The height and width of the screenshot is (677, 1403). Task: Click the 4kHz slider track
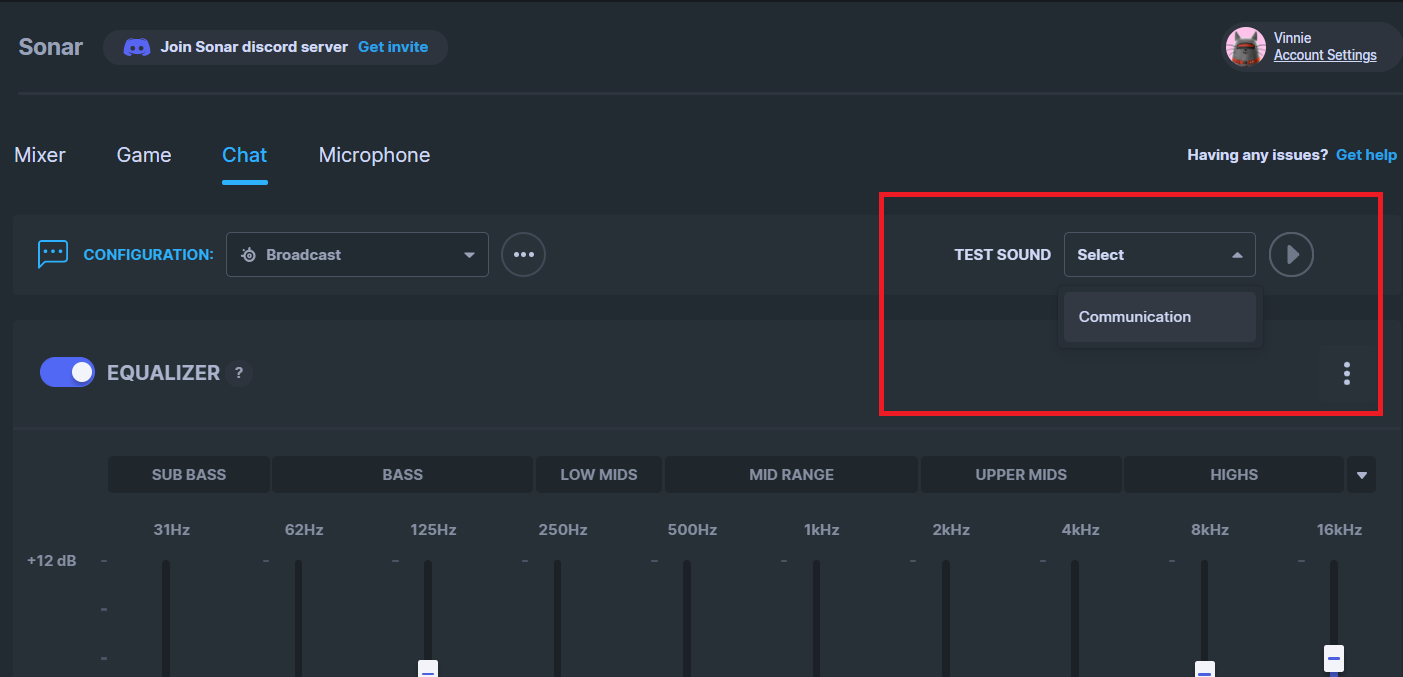(x=1075, y=618)
